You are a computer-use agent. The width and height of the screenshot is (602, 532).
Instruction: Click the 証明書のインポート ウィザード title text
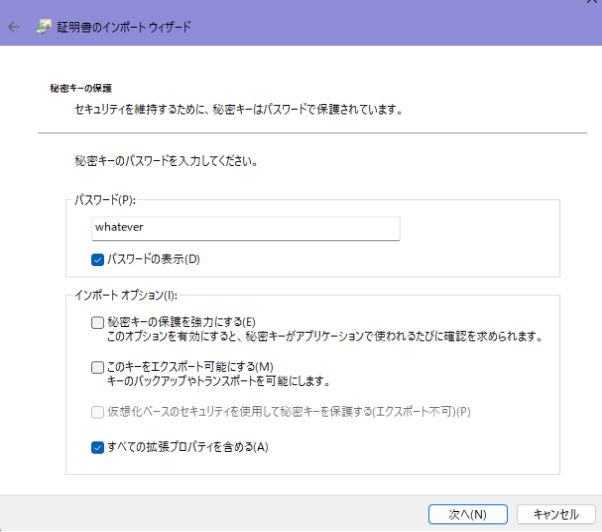tap(127, 27)
